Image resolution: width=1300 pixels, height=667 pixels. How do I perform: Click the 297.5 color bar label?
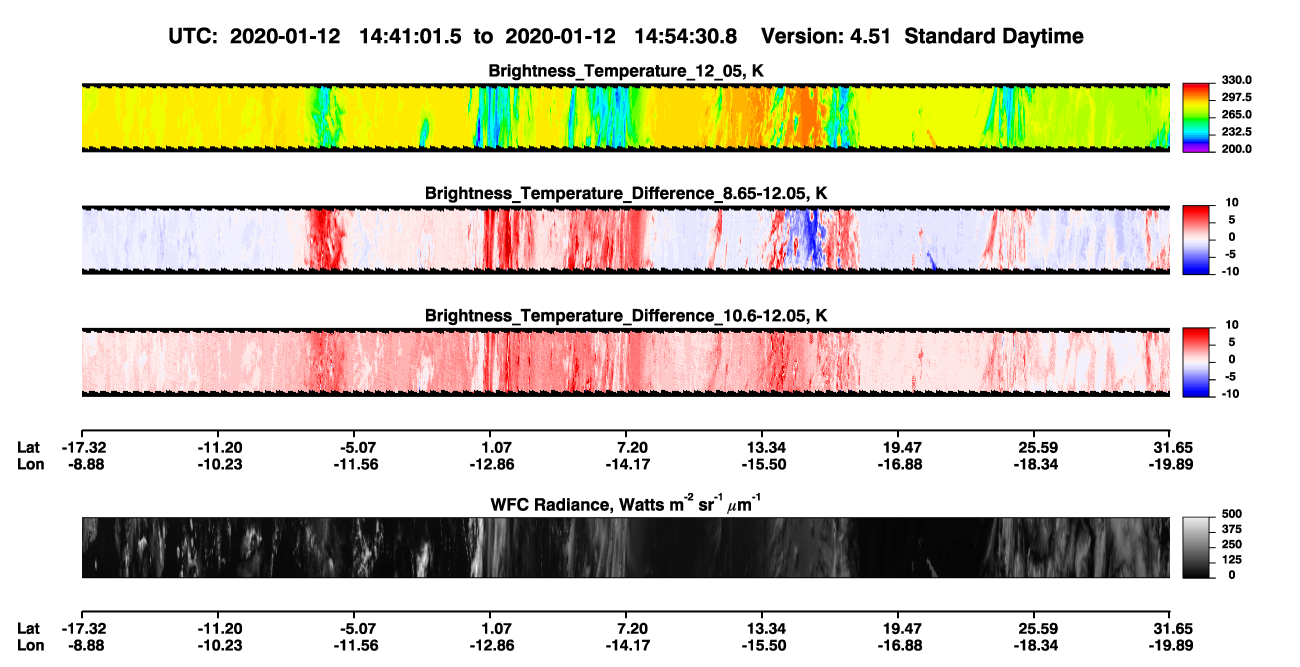tap(1237, 98)
